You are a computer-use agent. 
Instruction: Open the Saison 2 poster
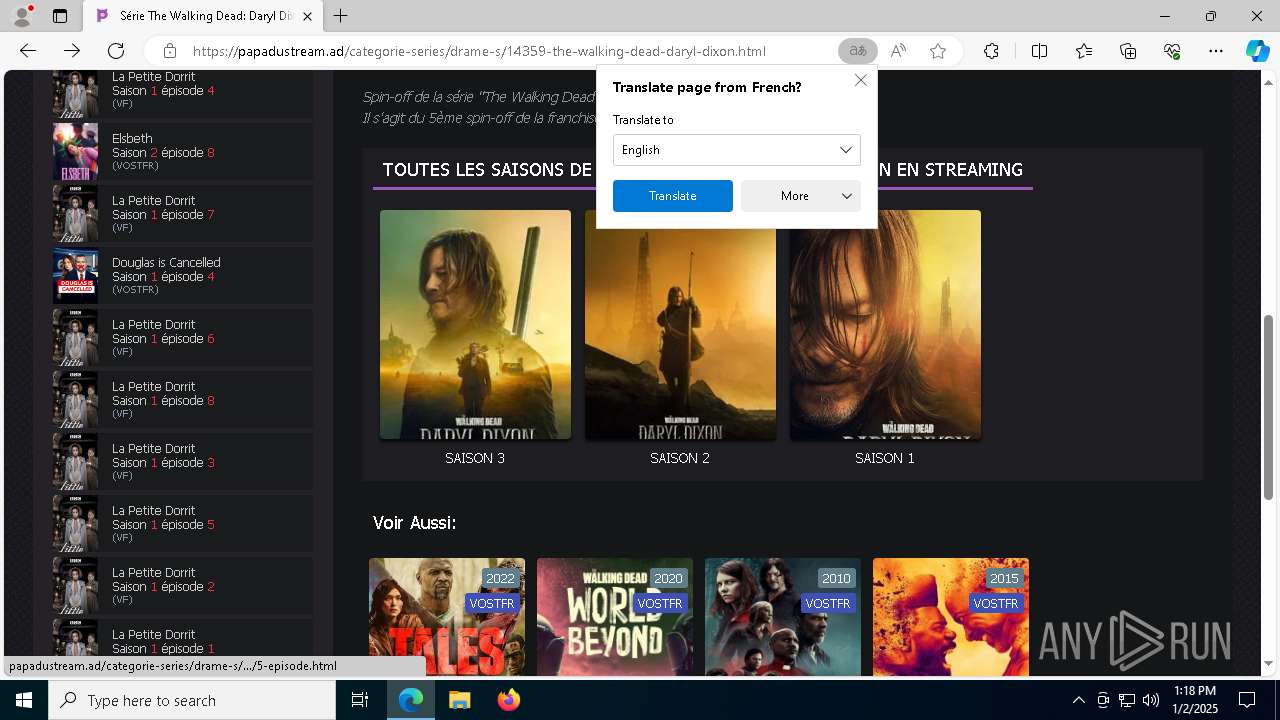(x=680, y=325)
